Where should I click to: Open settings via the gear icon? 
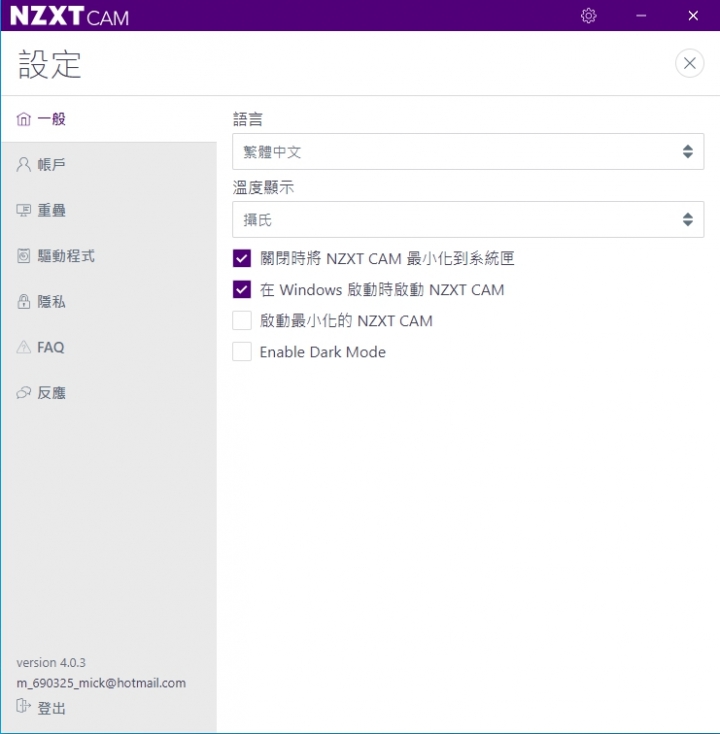[x=588, y=15]
